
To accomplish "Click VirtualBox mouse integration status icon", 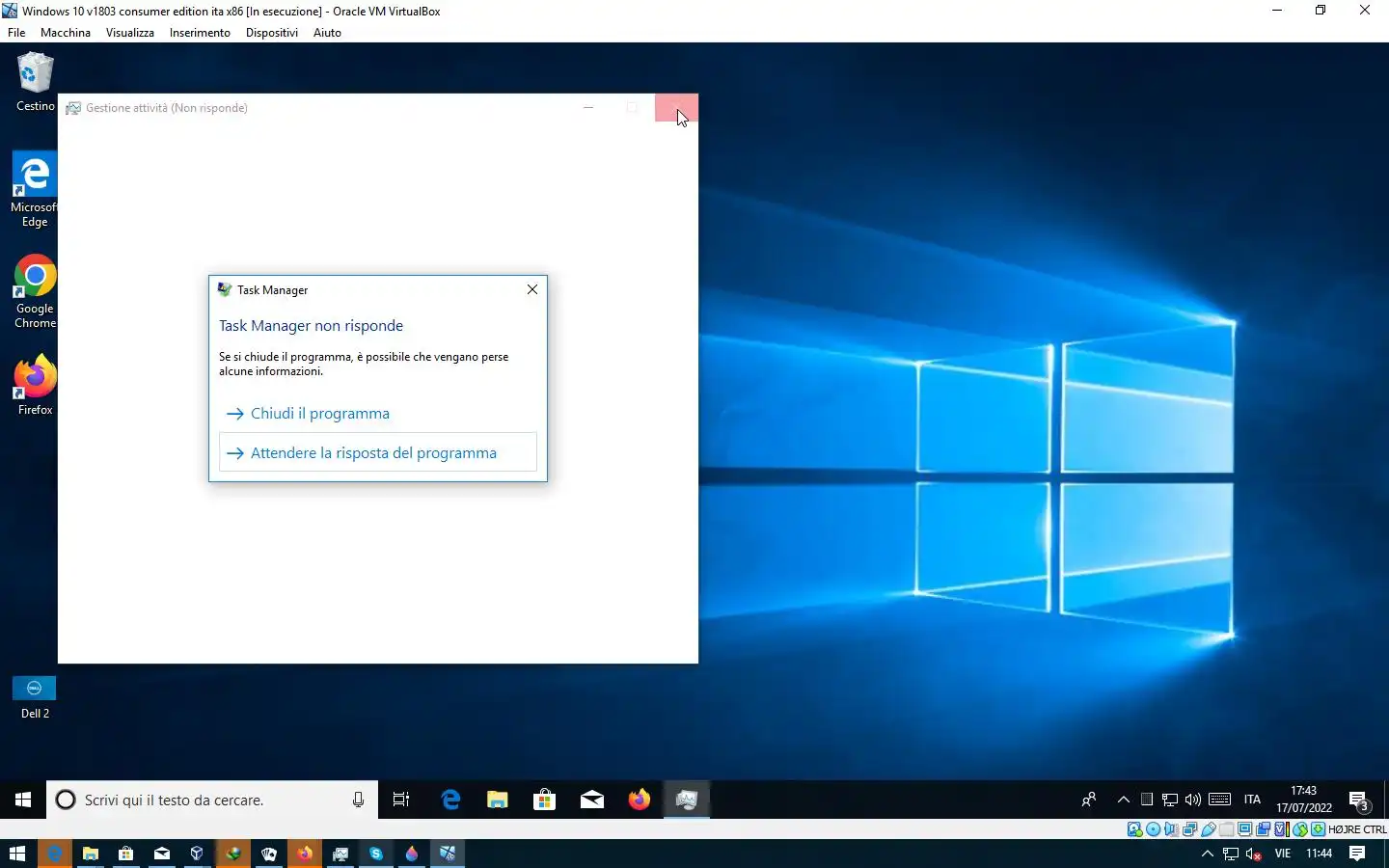I will click(1300, 829).
